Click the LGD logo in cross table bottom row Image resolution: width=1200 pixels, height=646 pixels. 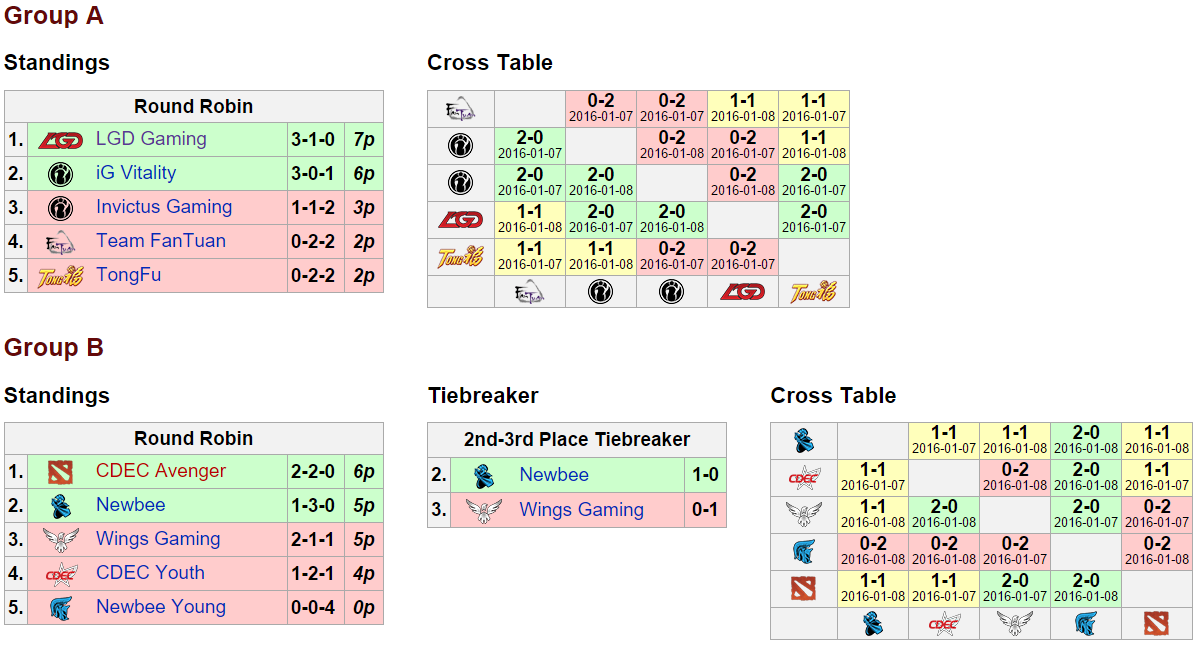point(742,292)
